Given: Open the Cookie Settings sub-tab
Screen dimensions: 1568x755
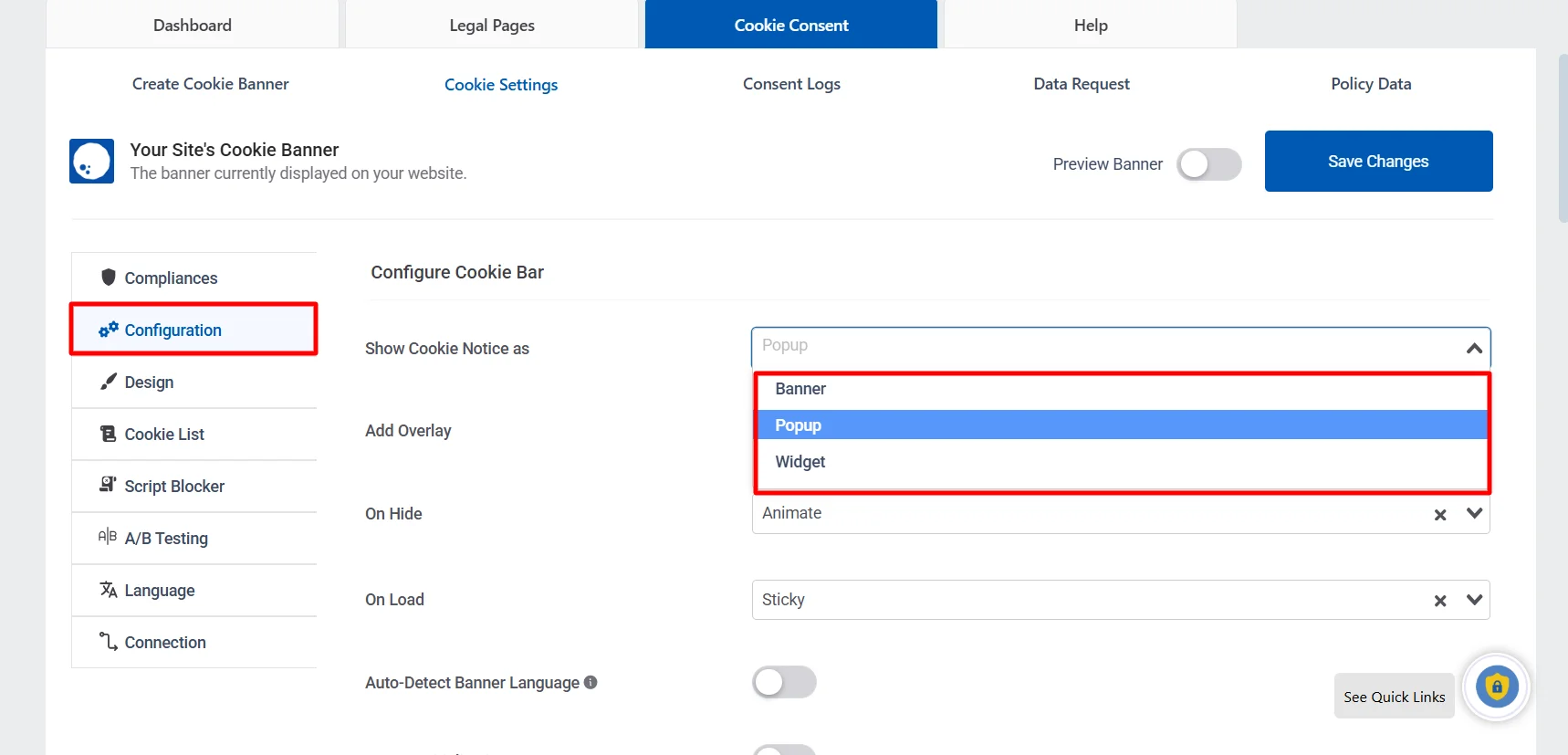Looking at the screenshot, I should point(501,84).
